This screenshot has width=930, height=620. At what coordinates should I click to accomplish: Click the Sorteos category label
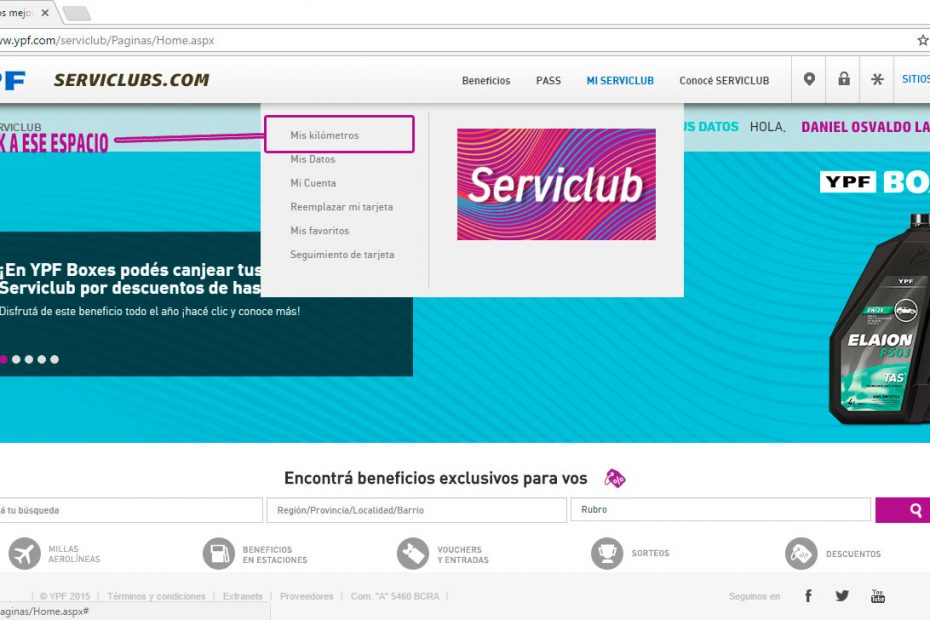pyautogui.click(x=650, y=553)
